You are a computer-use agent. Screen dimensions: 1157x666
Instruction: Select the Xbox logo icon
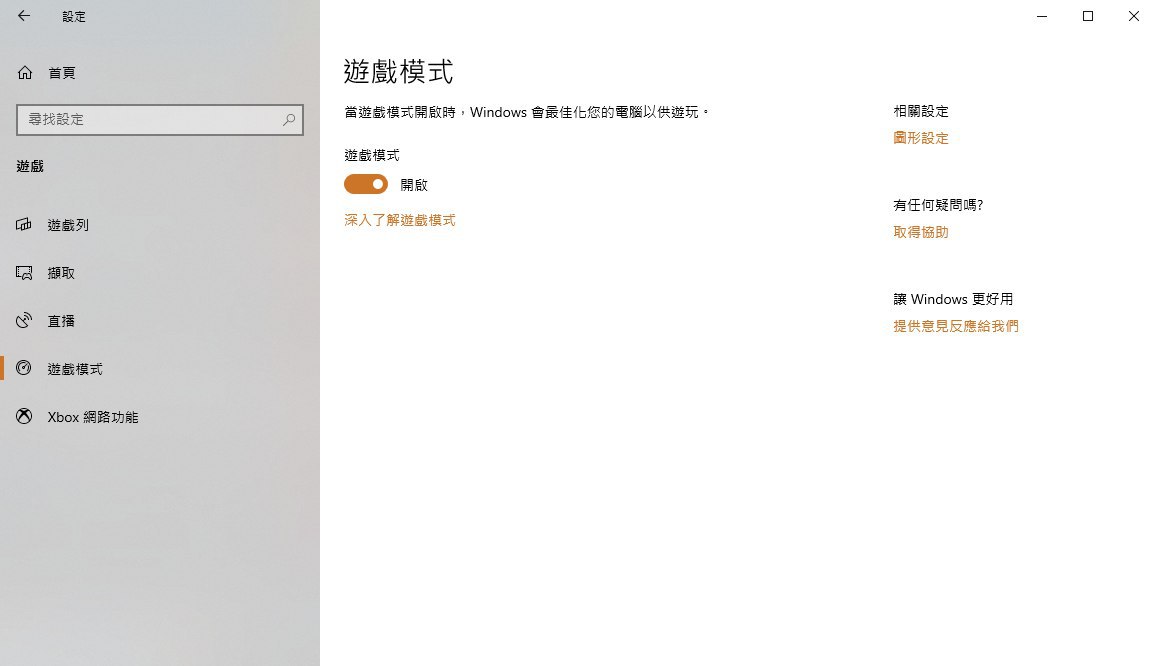tap(24, 416)
